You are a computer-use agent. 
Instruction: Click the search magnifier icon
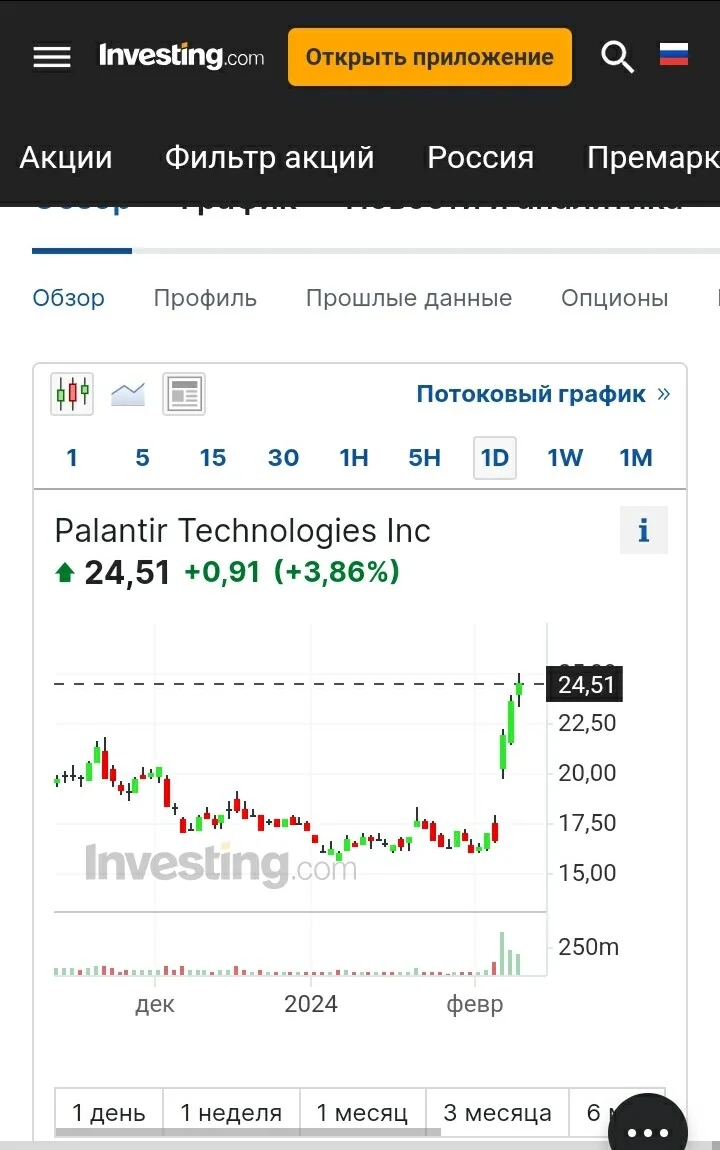click(617, 56)
